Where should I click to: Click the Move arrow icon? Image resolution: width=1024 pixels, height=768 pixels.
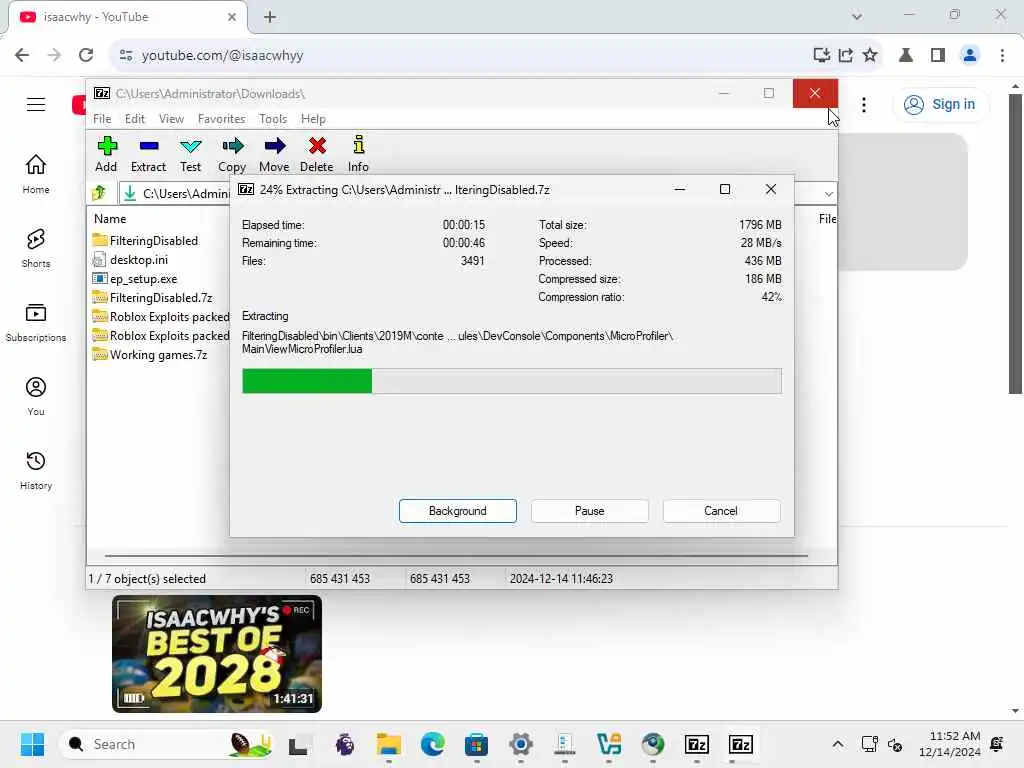pyautogui.click(x=274, y=154)
